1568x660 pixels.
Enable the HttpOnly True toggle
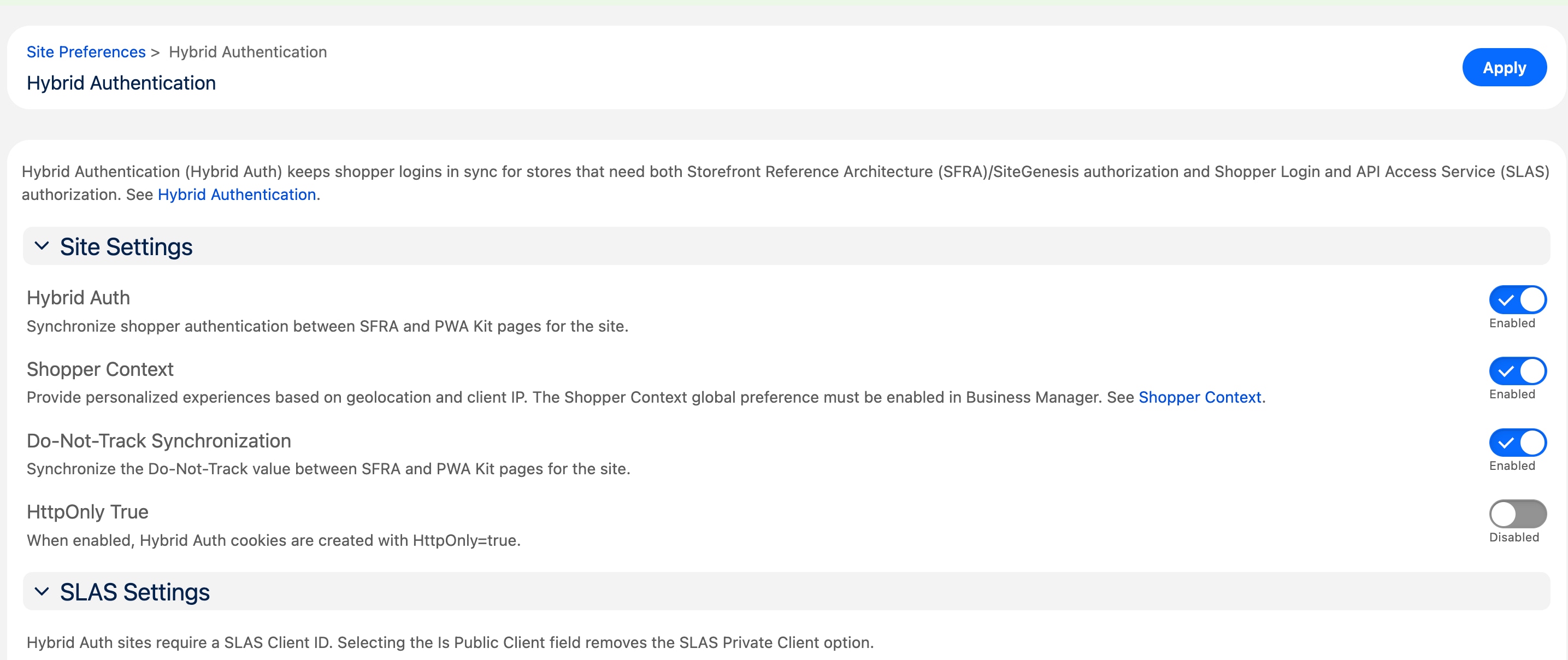1517,514
